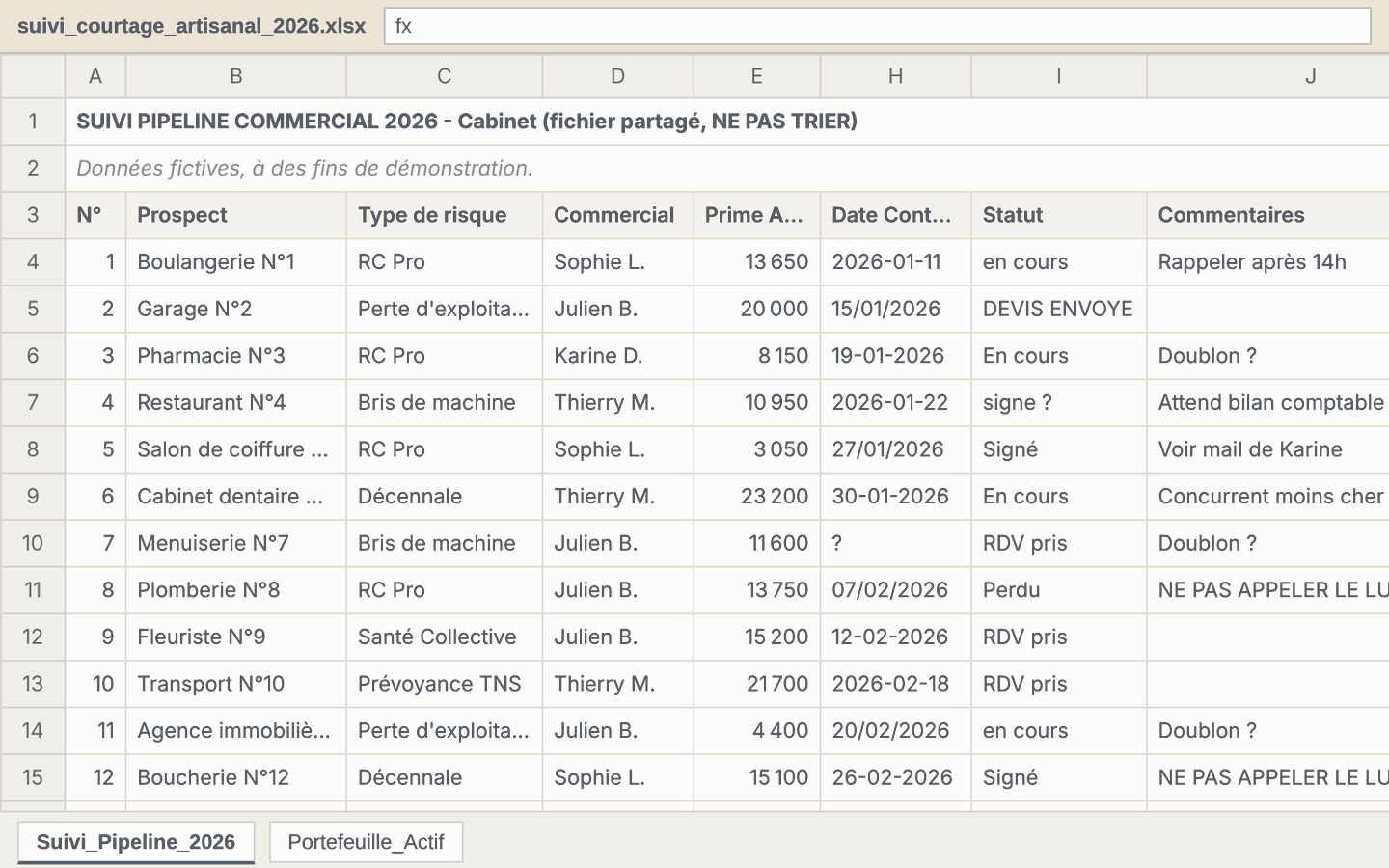Click the 'Type de risque' header cell
This screenshot has width=1389, height=868.
point(445,215)
